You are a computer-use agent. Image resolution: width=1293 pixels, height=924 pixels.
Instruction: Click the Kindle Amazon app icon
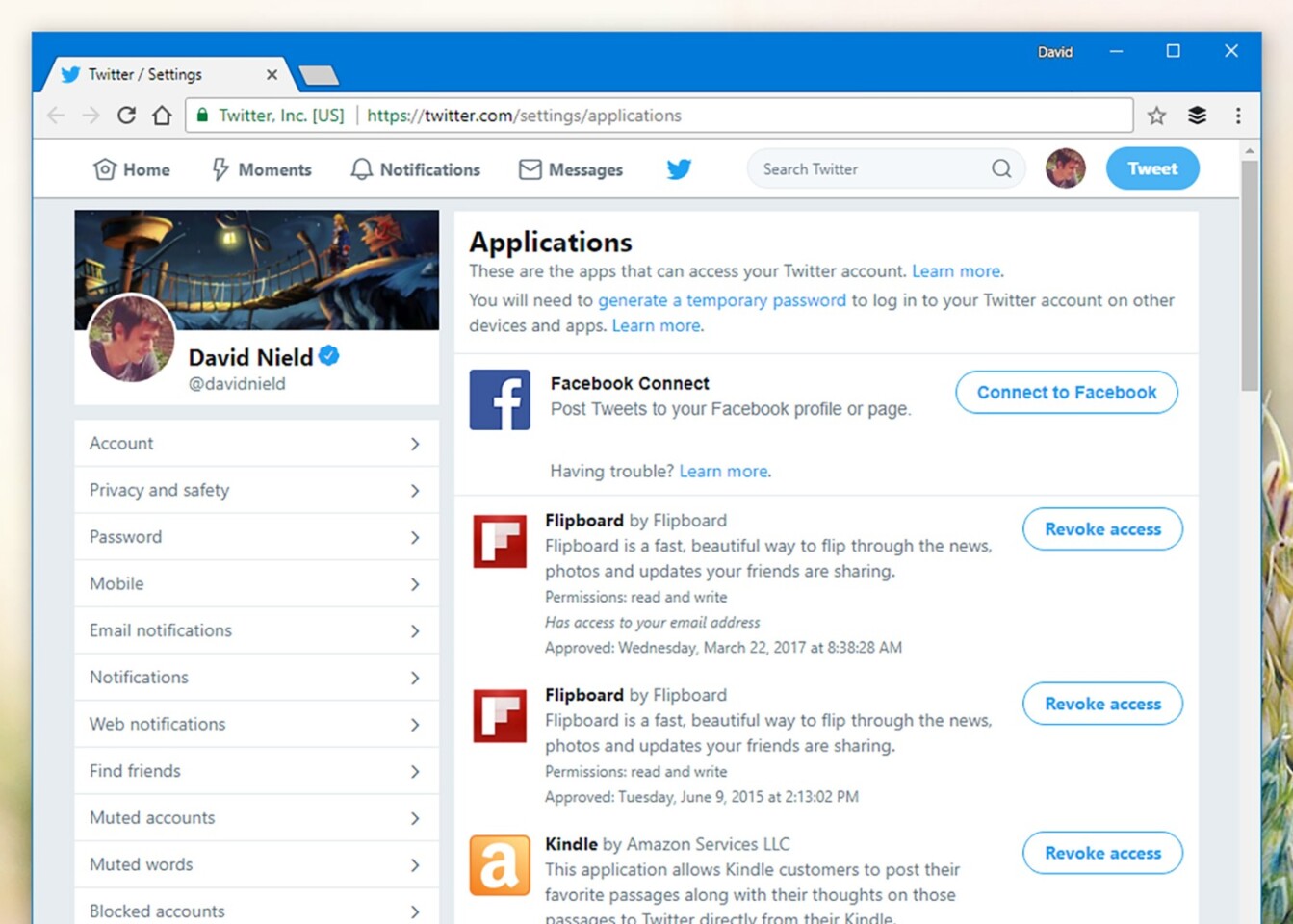(499, 864)
